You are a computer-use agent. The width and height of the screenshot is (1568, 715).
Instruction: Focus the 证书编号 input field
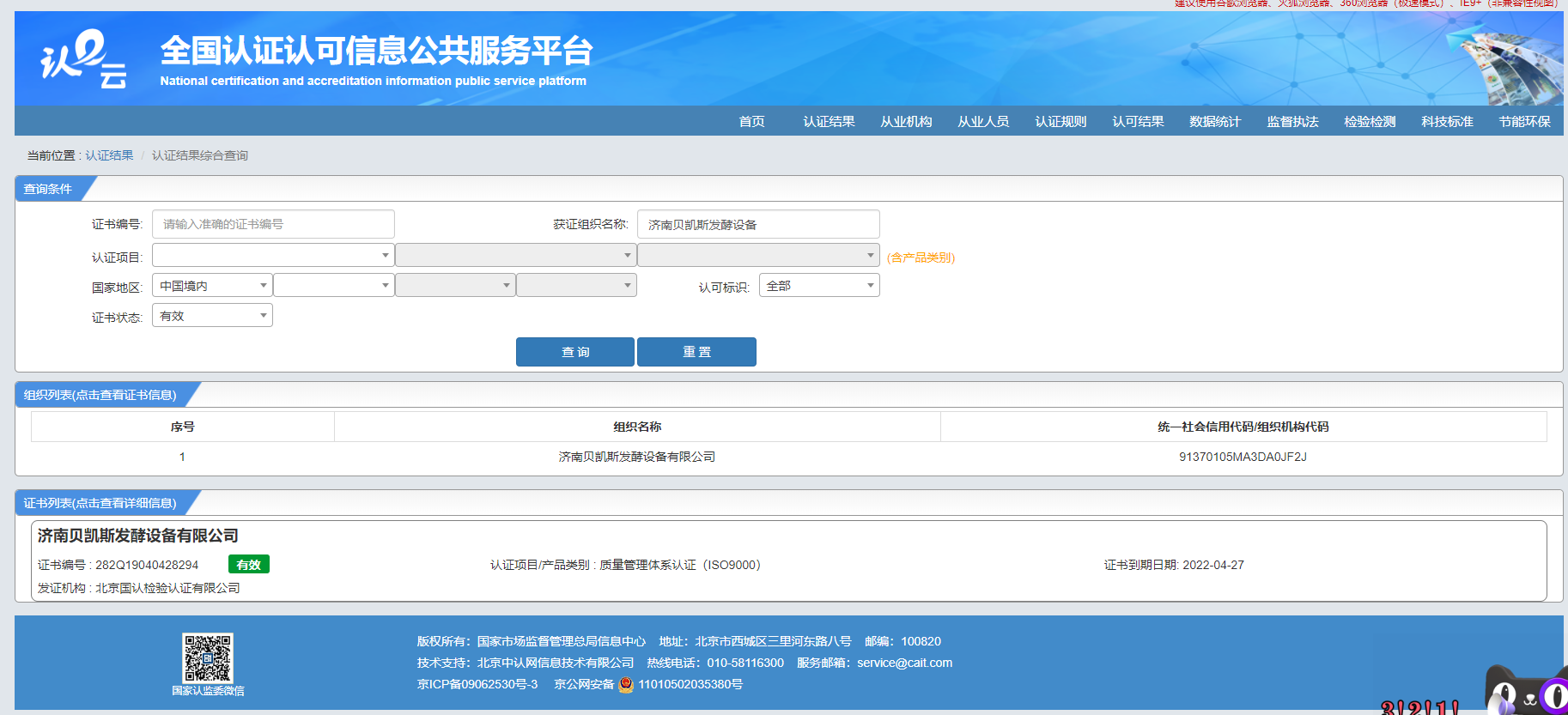pyautogui.click(x=273, y=224)
